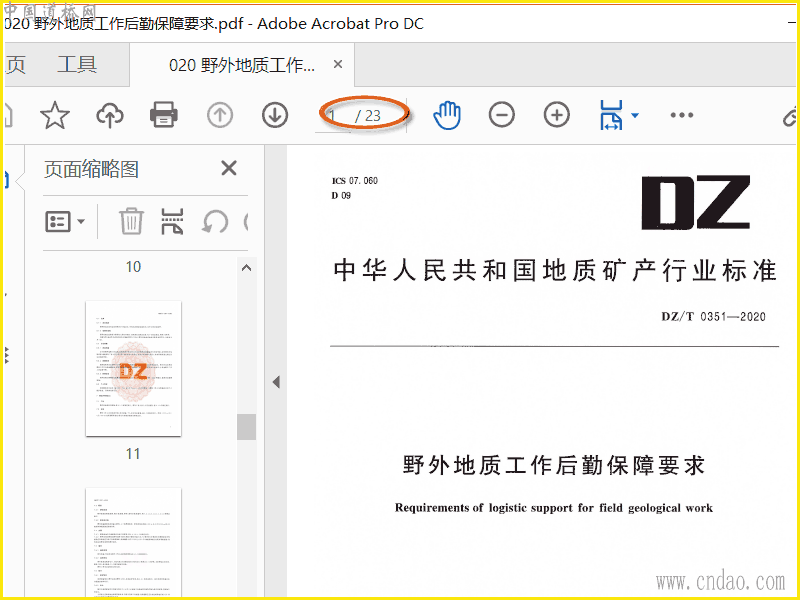800x600 pixels.
Task: Show more tools via three-dot icon
Action: coord(682,115)
